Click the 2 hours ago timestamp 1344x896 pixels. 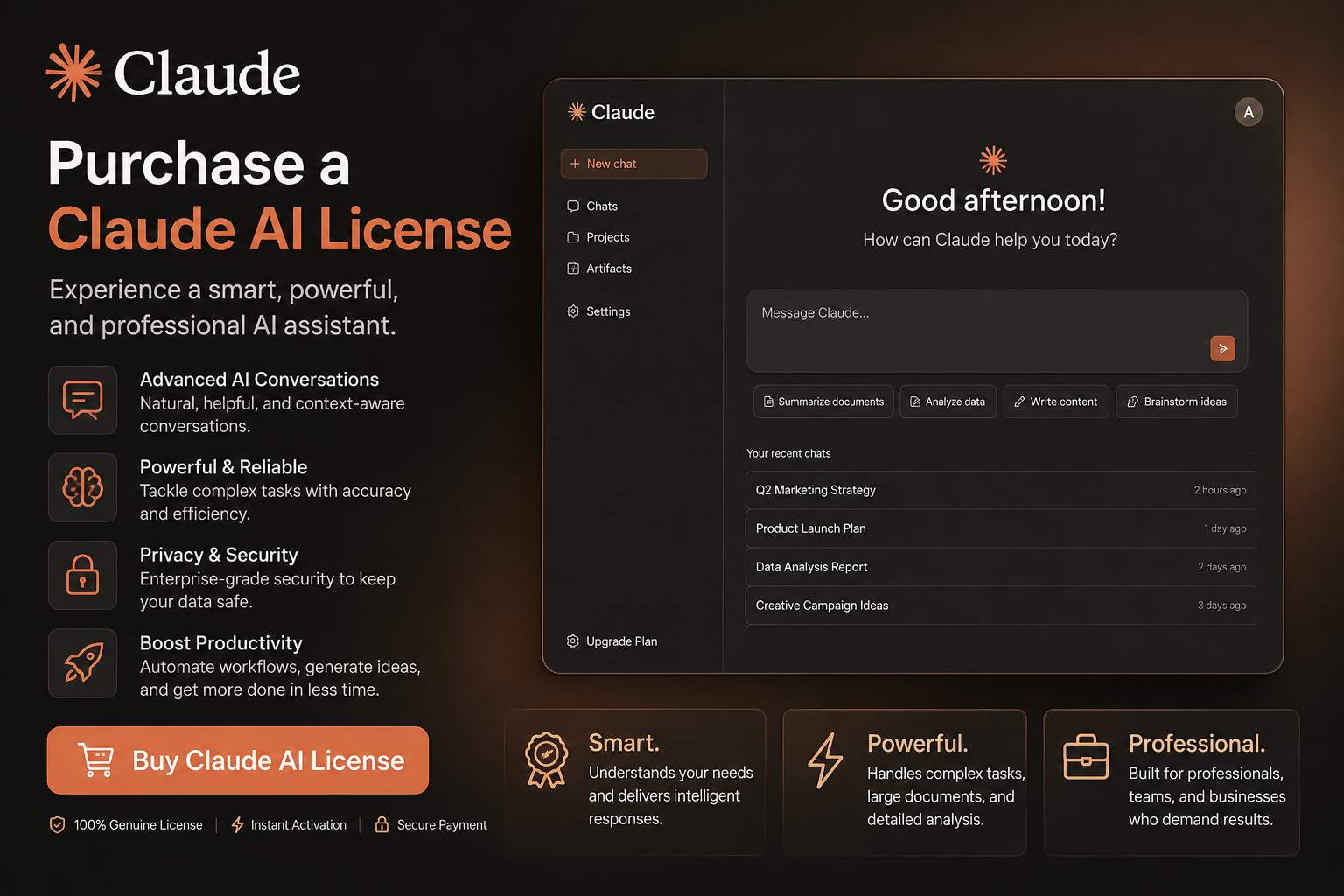click(x=1220, y=490)
